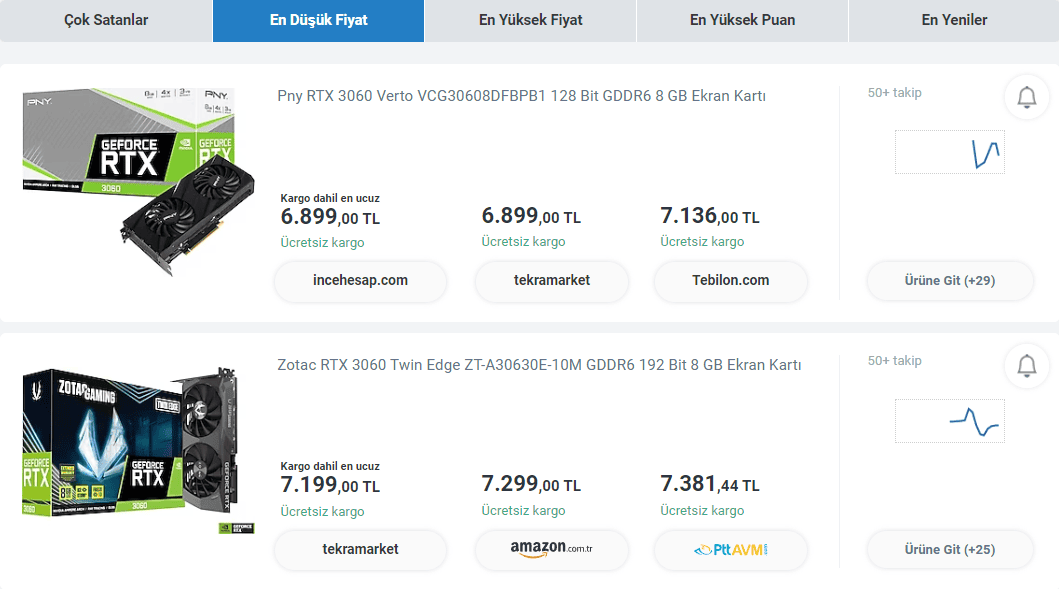Open the Zotac RTX 3060 price history chart
Viewport: 1059px width, 589px height.
(949, 421)
